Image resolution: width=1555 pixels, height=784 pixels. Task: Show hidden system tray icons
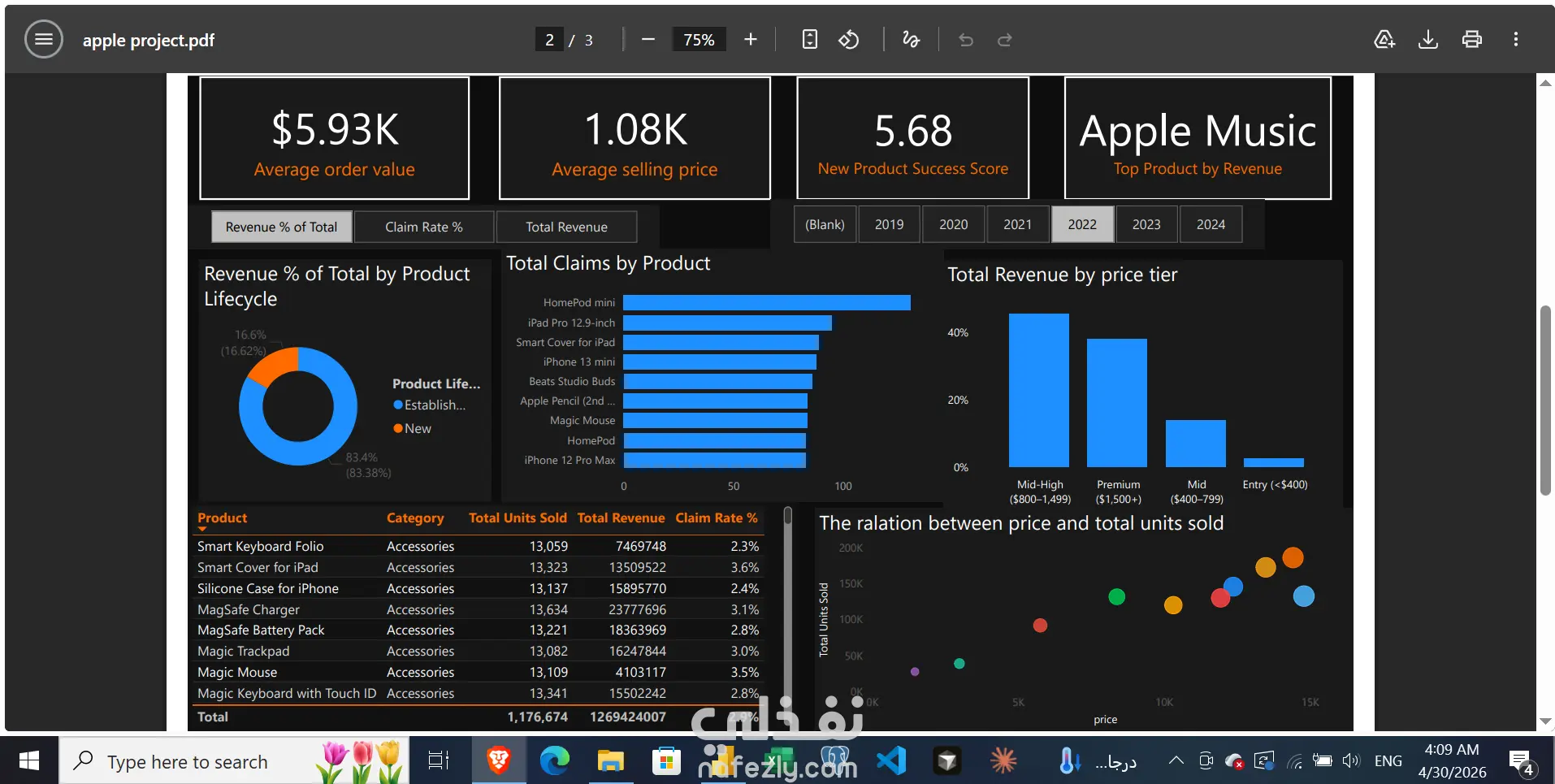click(1176, 761)
